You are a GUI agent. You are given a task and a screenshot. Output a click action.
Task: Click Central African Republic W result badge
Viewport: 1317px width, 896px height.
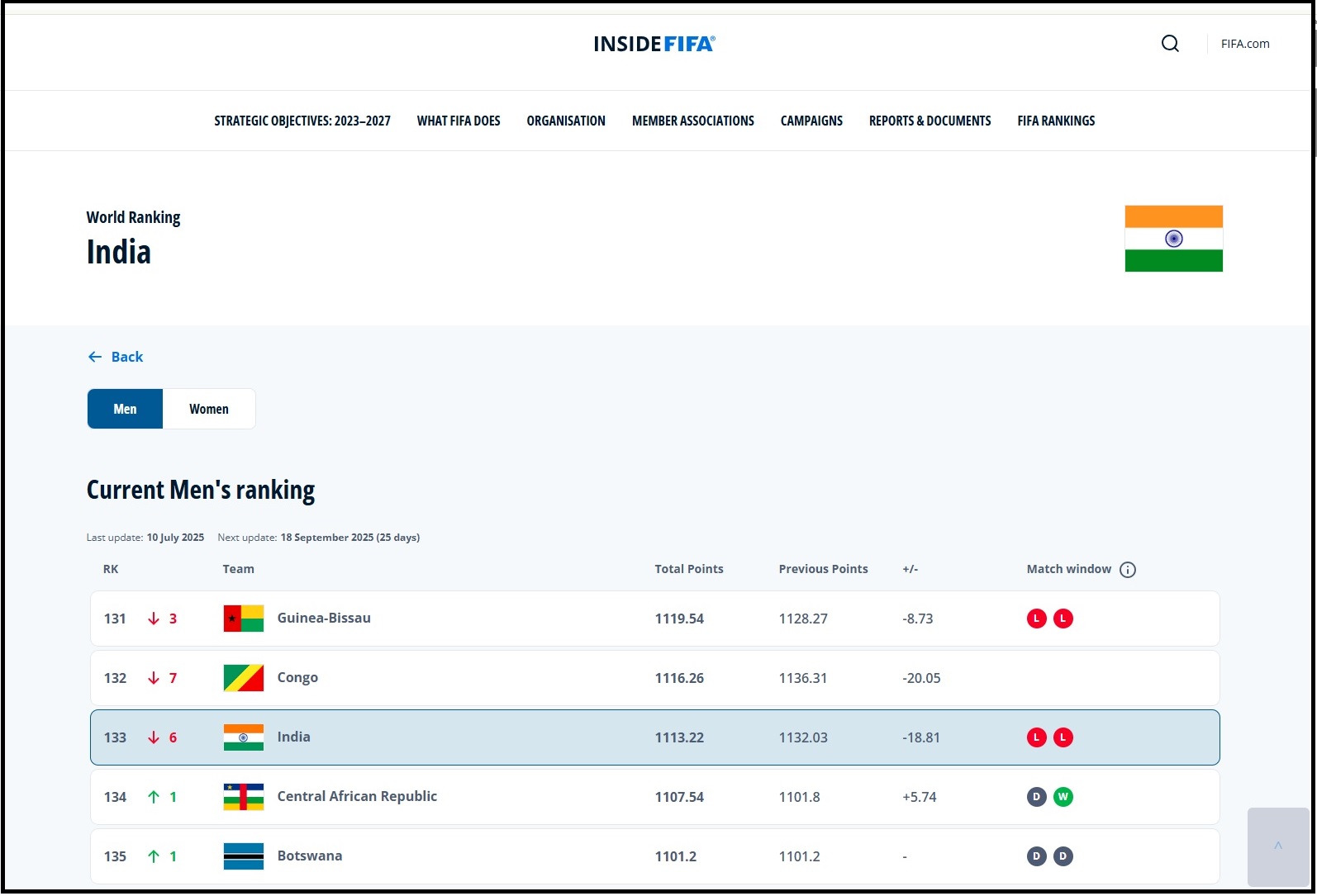coord(1063,797)
